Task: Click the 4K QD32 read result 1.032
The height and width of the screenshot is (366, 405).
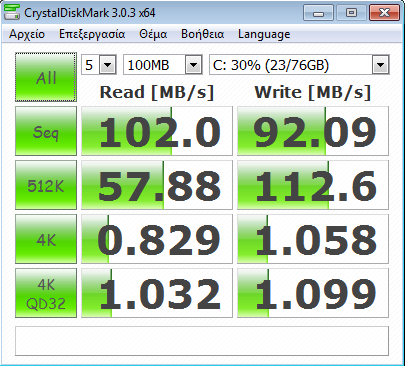Action: (x=157, y=293)
